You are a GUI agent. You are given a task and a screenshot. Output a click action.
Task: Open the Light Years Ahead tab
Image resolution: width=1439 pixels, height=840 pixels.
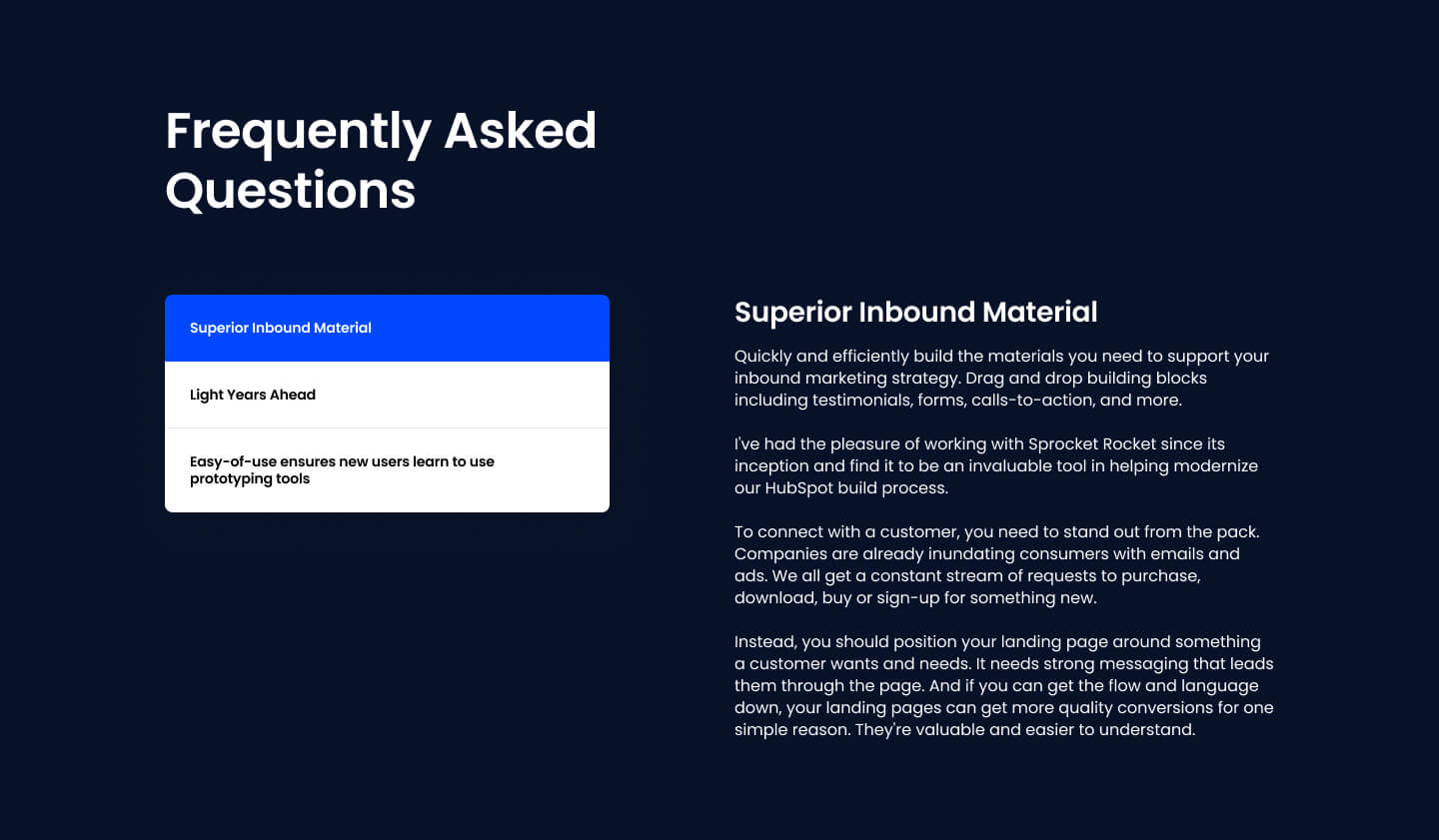[x=387, y=395]
